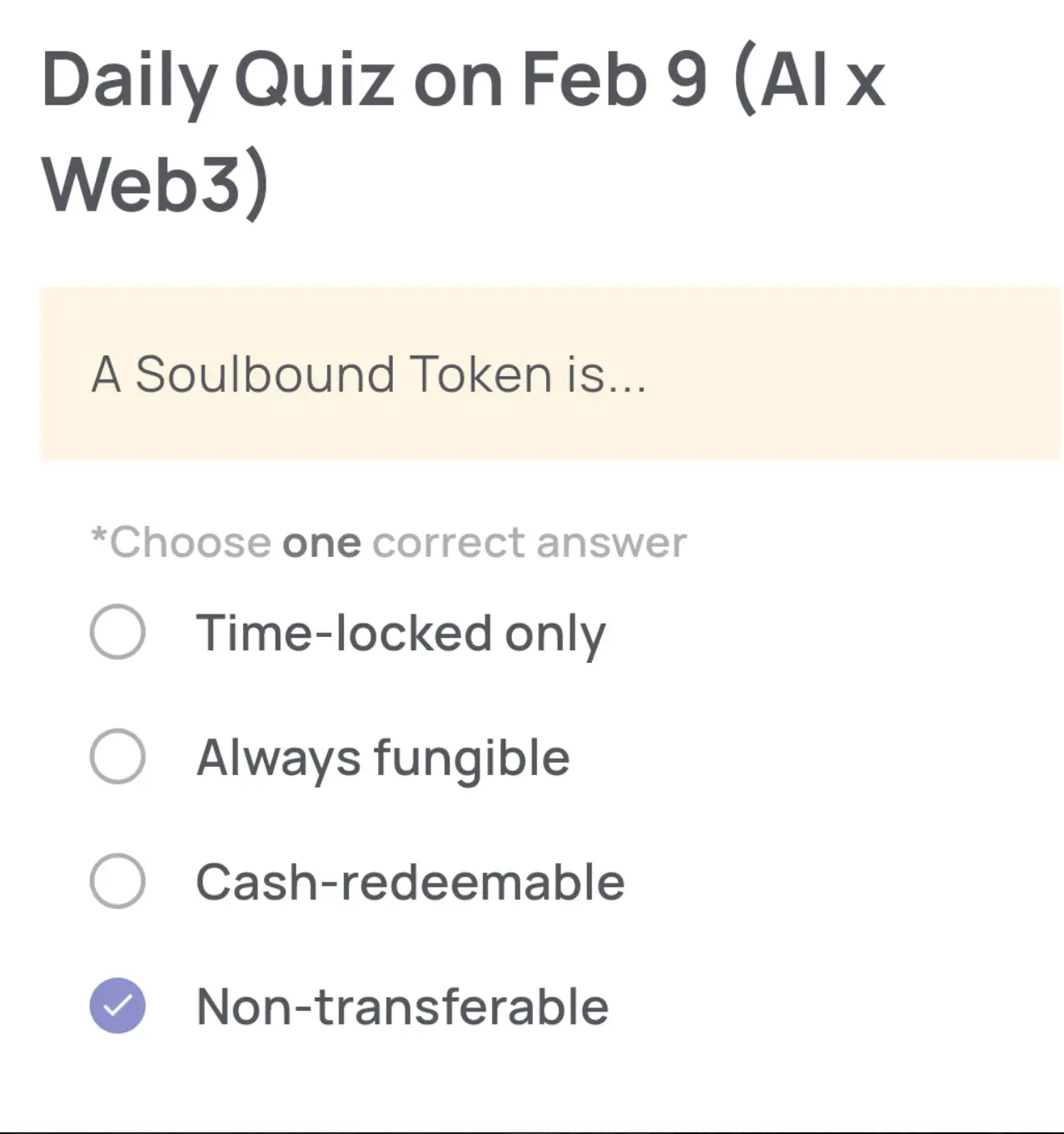The height and width of the screenshot is (1134, 1064).
Task: Click the "Web3)" line of the title
Action: point(156,183)
